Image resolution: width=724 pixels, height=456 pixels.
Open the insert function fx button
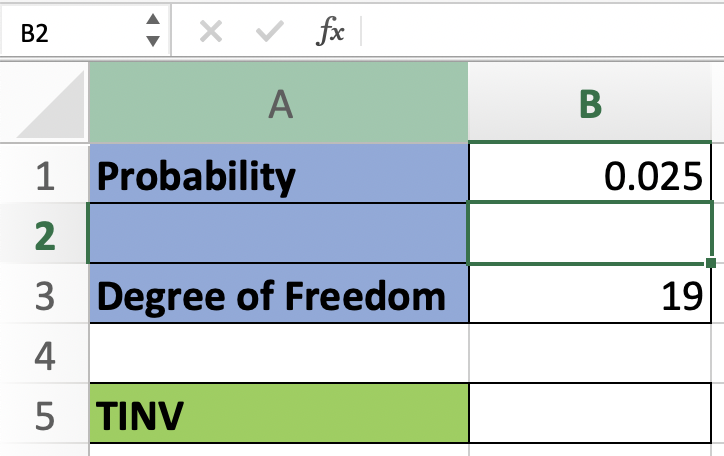click(x=329, y=32)
